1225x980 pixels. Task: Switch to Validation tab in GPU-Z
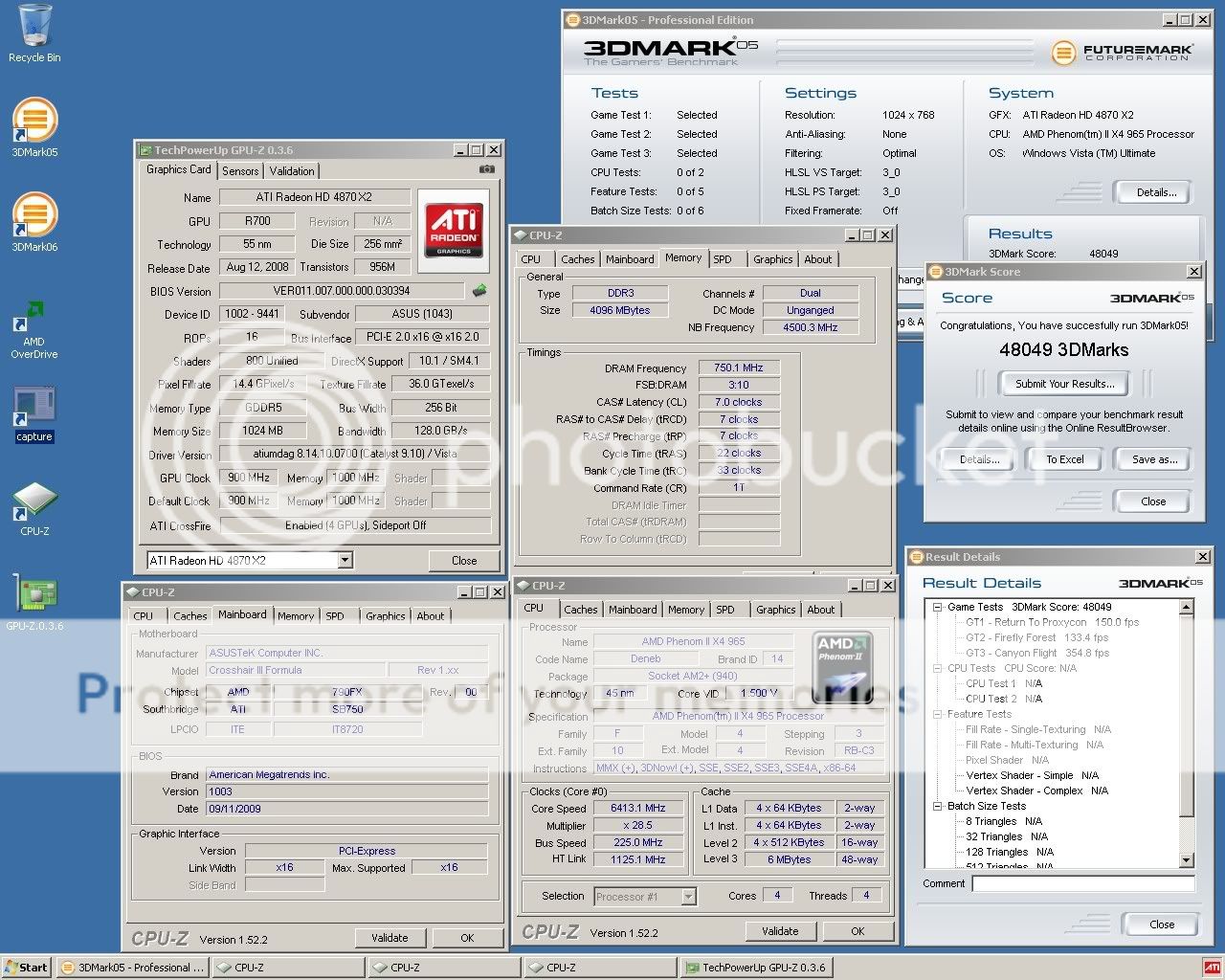point(292,171)
